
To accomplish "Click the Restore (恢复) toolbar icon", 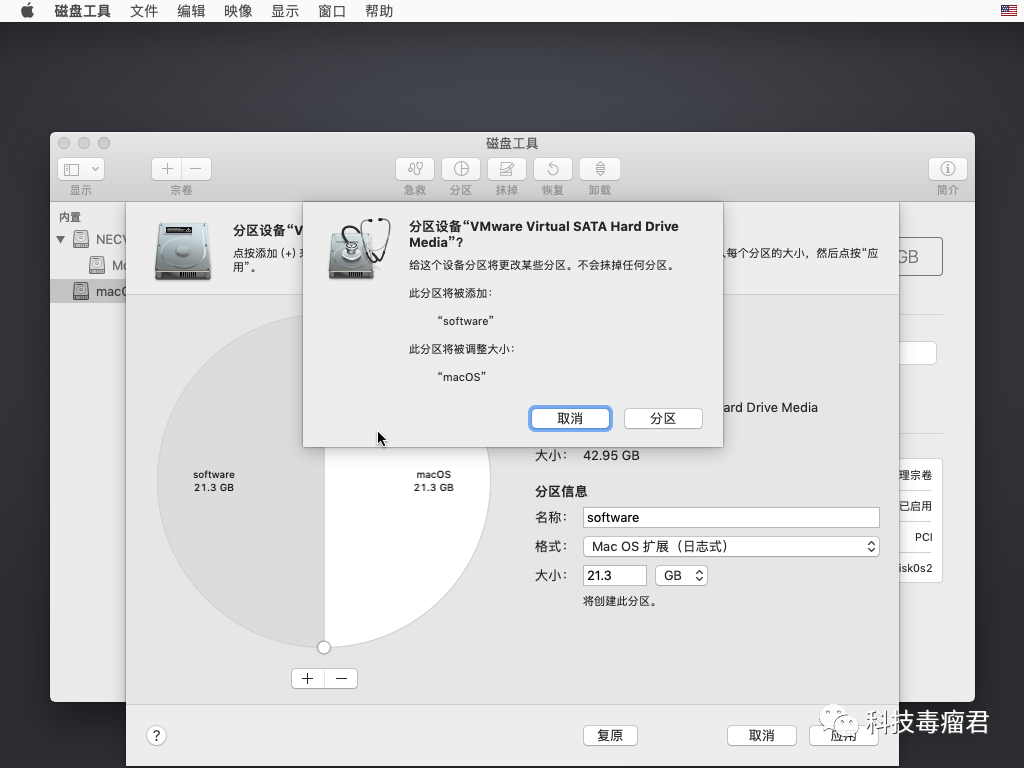I will [553, 169].
